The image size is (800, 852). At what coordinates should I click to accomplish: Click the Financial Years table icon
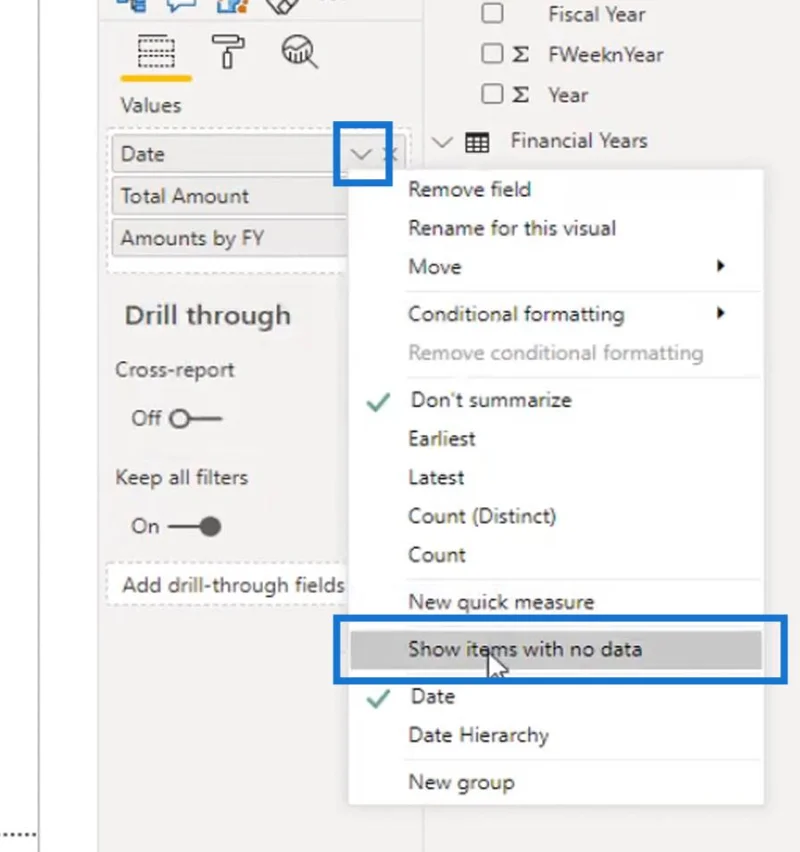(x=477, y=142)
